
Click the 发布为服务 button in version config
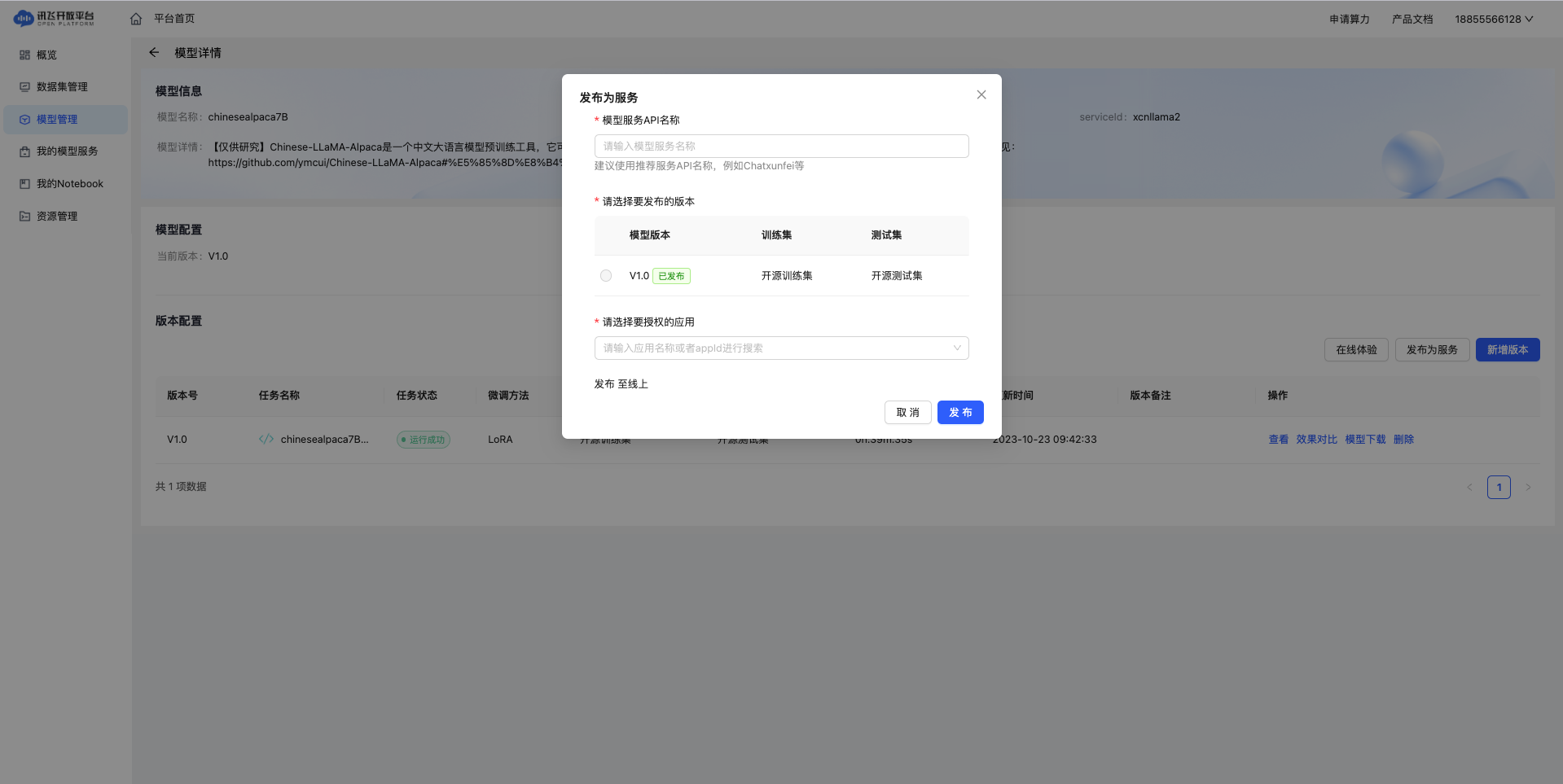click(1432, 350)
